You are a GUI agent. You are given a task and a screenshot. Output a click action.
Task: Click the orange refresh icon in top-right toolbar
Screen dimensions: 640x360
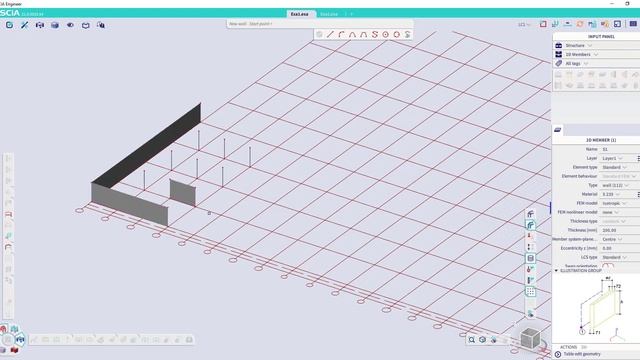tap(580, 24)
